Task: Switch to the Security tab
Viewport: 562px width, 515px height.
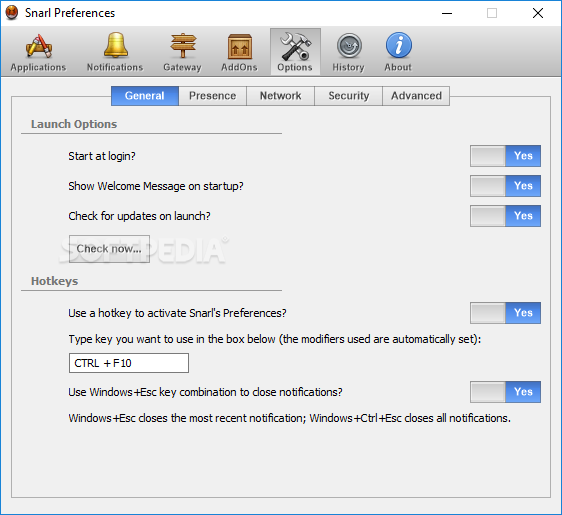Action: (349, 96)
